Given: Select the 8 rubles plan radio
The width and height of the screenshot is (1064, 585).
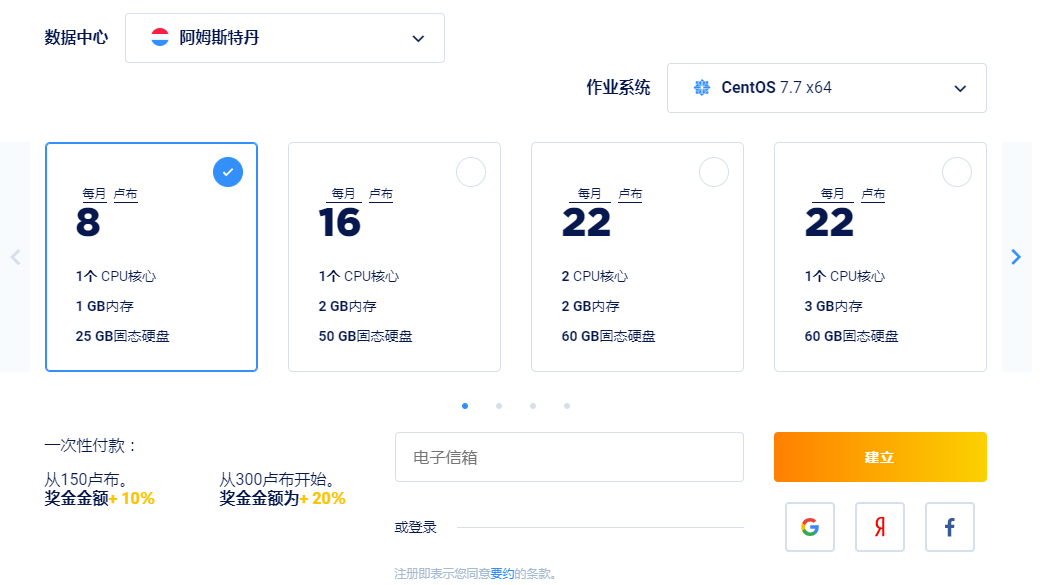Looking at the screenshot, I should (228, 172).
